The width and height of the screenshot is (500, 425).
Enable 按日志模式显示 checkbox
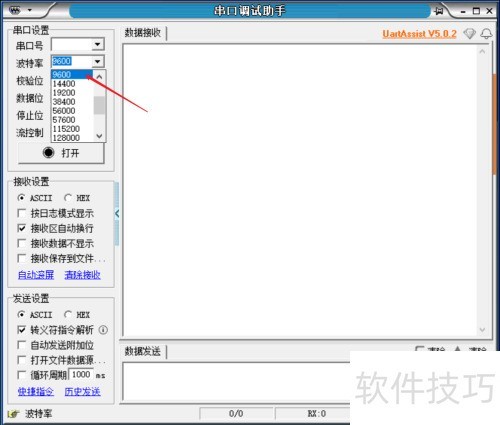click(22, 213)
